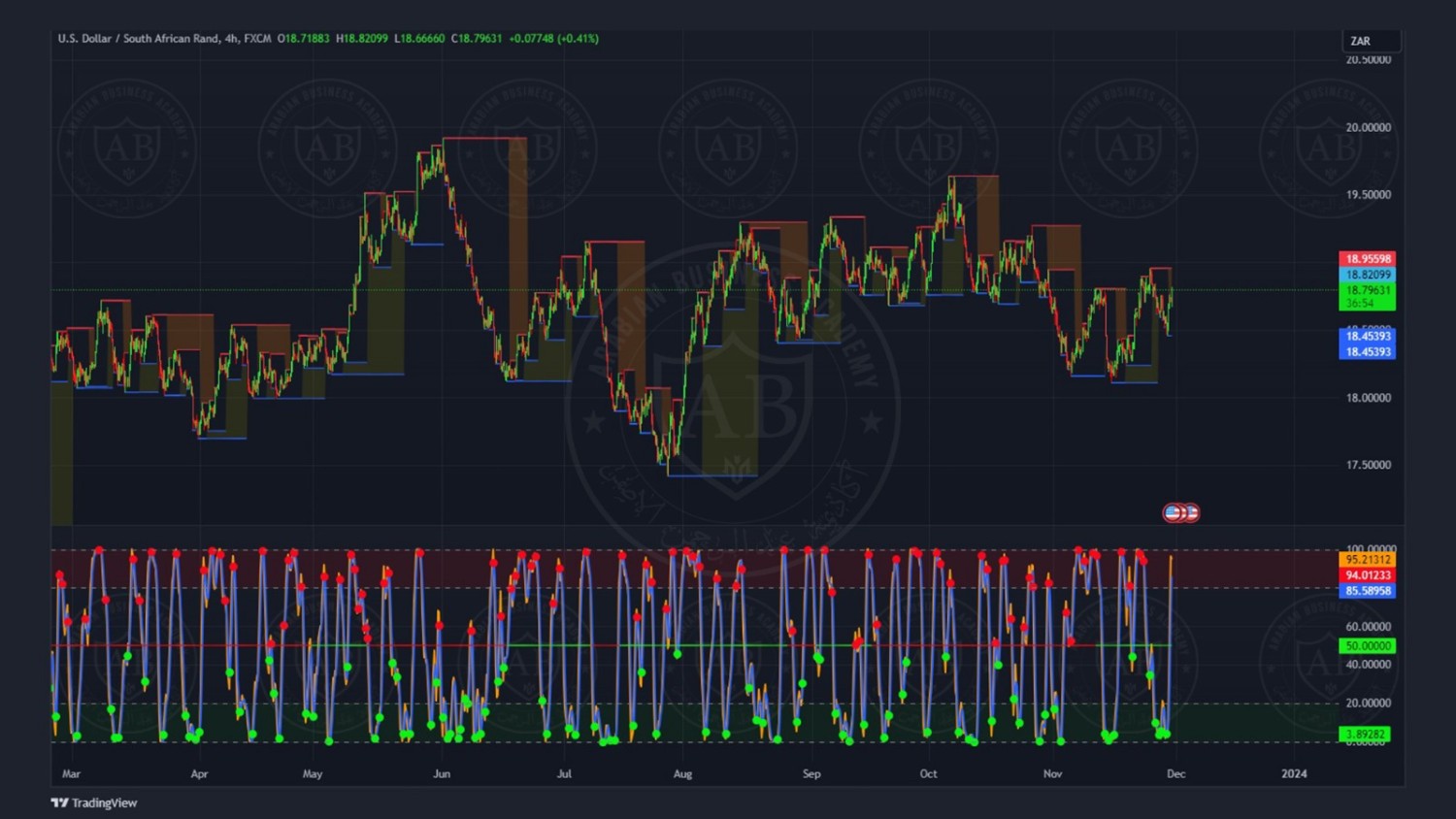Select the red 18.95598 price label
This screenshot has height=819, width=1456.
tap(1368, 259)
